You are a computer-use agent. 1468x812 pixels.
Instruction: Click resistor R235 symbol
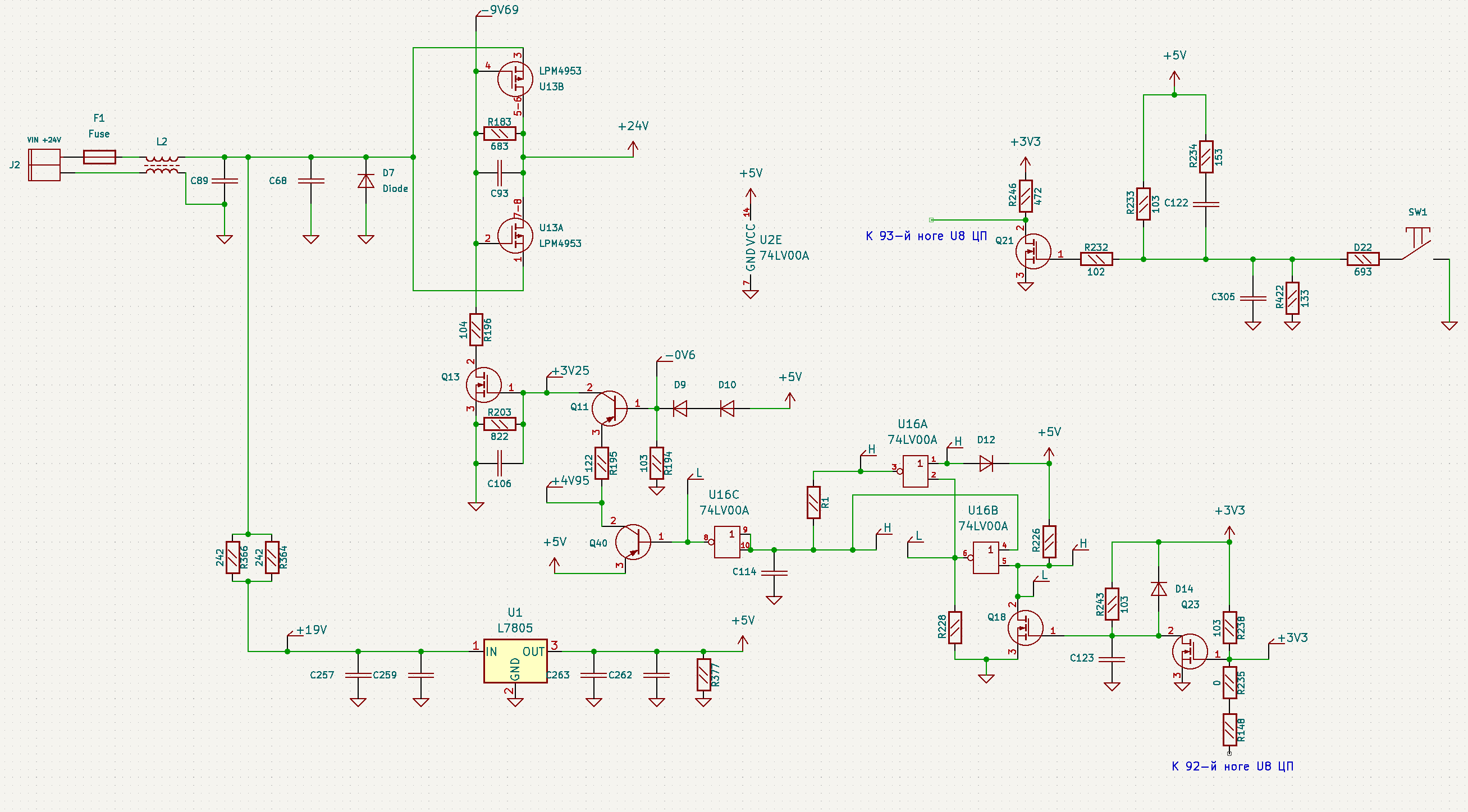pyautogui.click(x=1229, y=682)
